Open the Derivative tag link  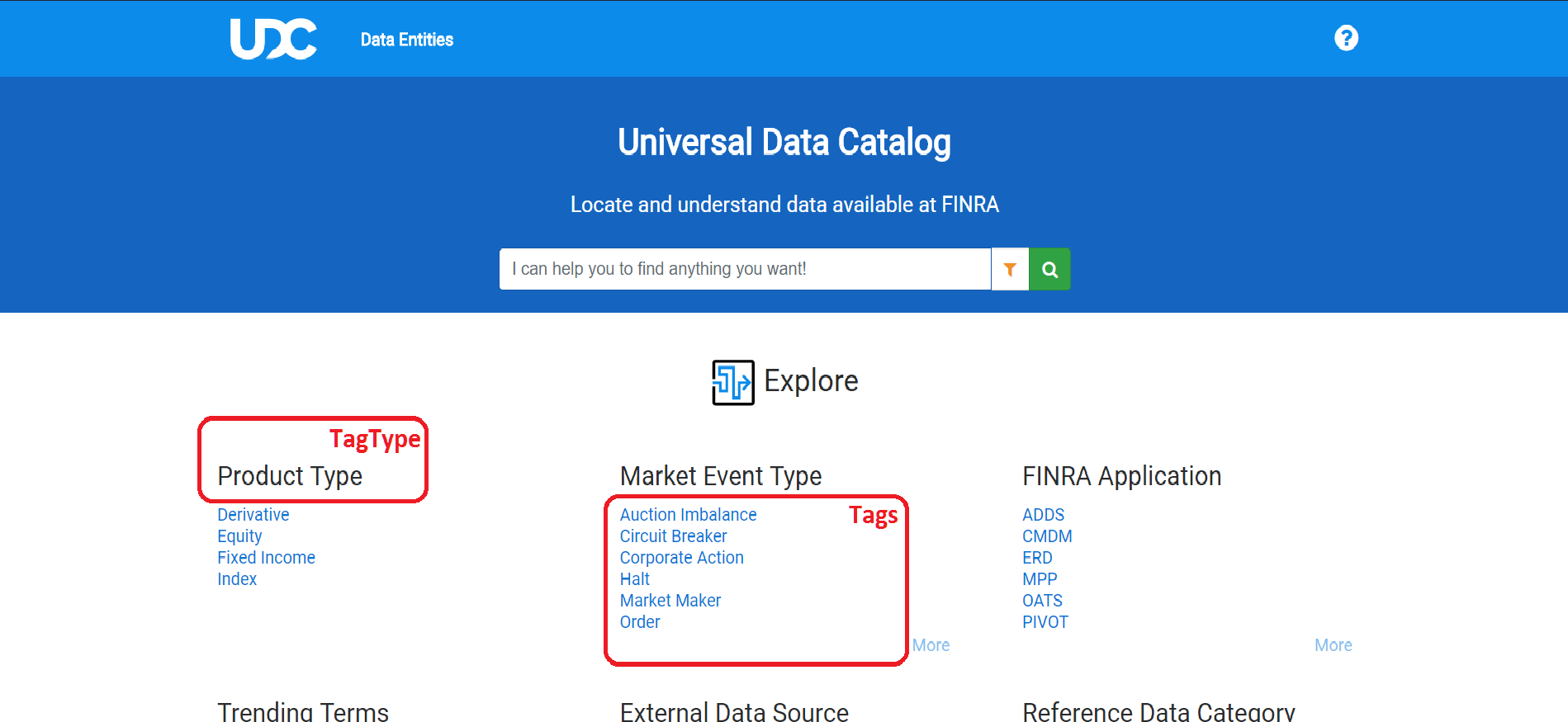(253, 515)
